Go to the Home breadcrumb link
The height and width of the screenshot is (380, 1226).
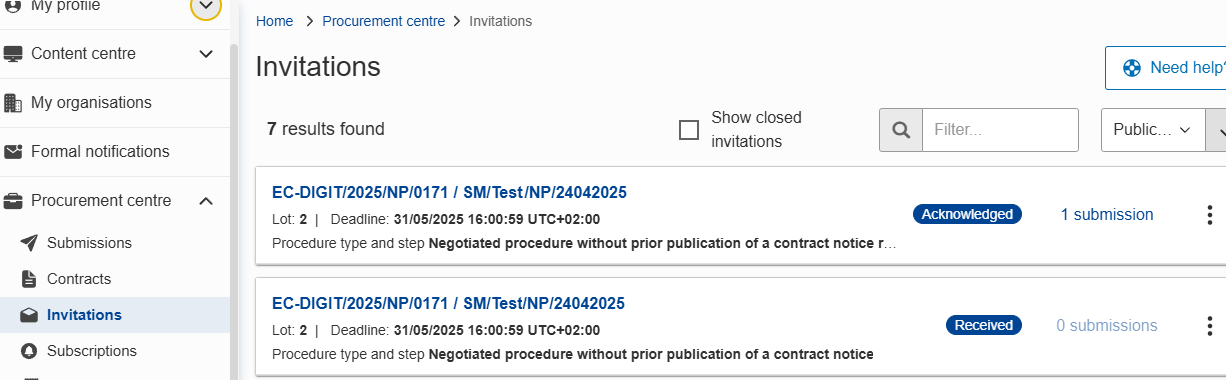coord(275,21)
